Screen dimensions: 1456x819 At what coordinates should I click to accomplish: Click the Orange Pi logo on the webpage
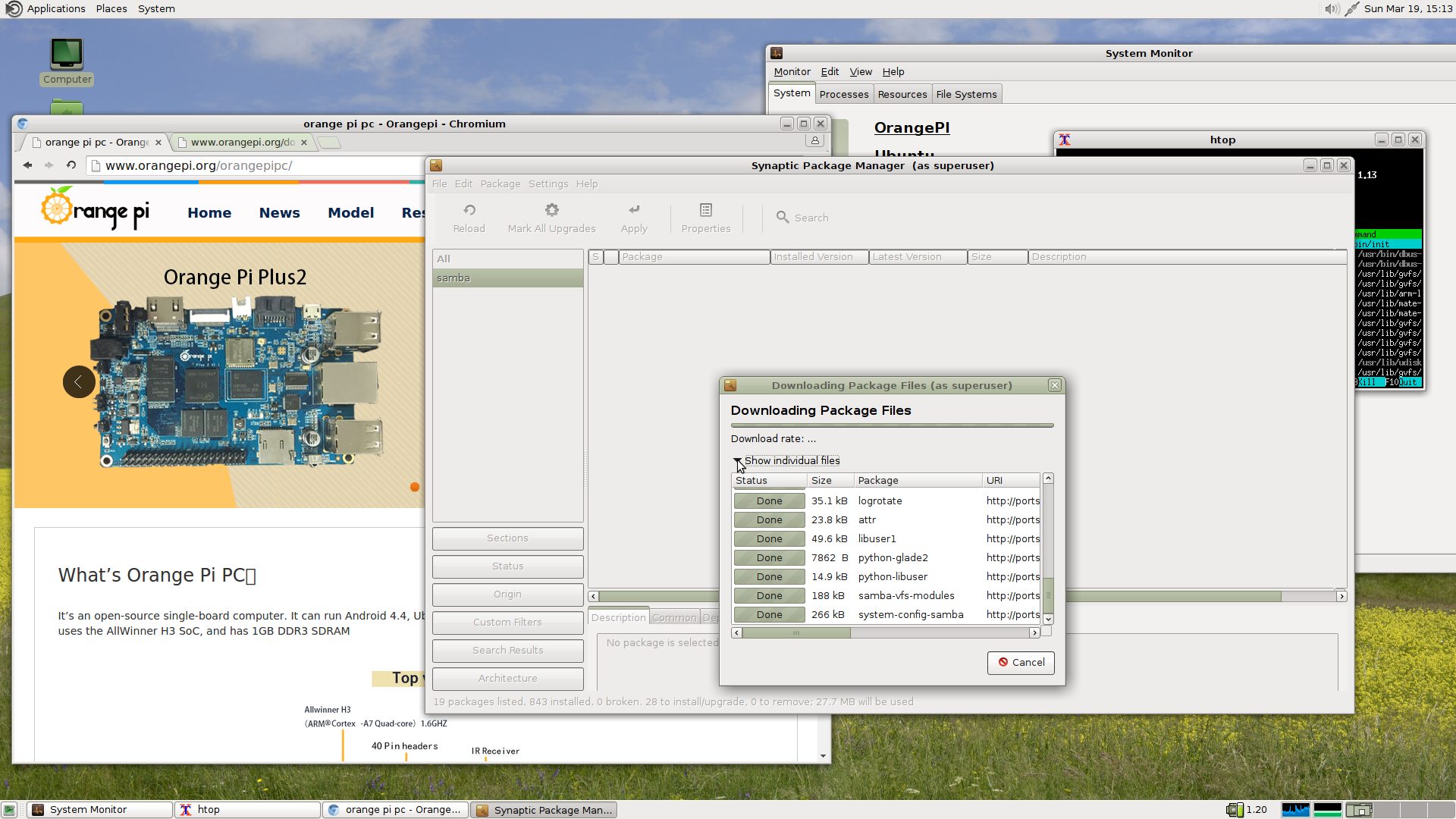click(x=96, y=209)
